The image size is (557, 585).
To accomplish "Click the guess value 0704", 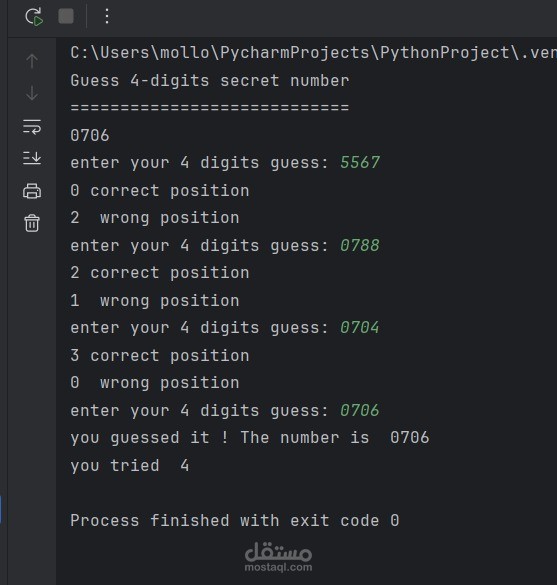I will pyautogui.click(x=360, y=328).
